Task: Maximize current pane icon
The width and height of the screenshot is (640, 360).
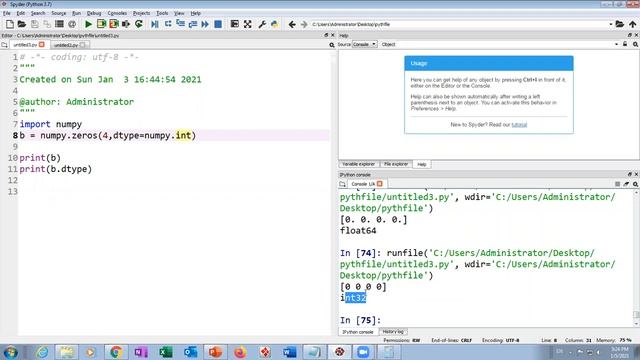Action: coord(235,24)
